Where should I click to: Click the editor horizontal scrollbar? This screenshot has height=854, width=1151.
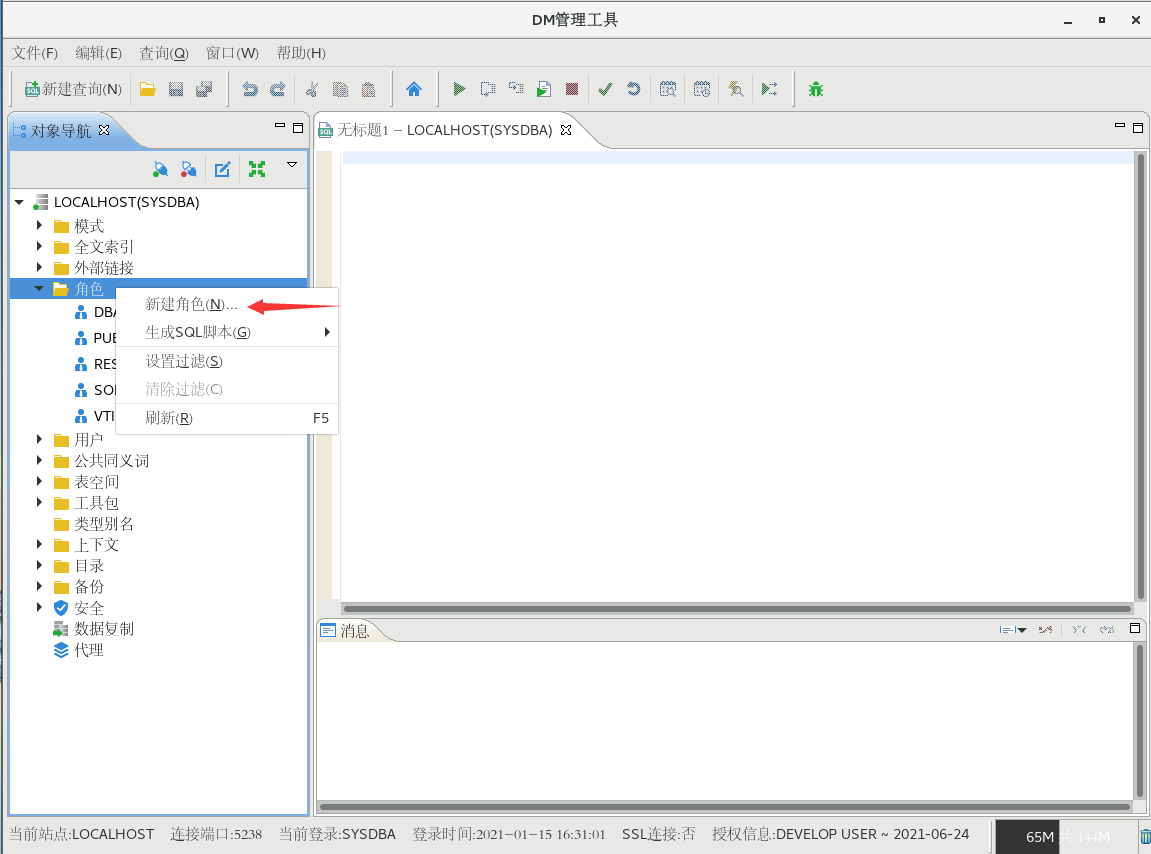[738, 609]
